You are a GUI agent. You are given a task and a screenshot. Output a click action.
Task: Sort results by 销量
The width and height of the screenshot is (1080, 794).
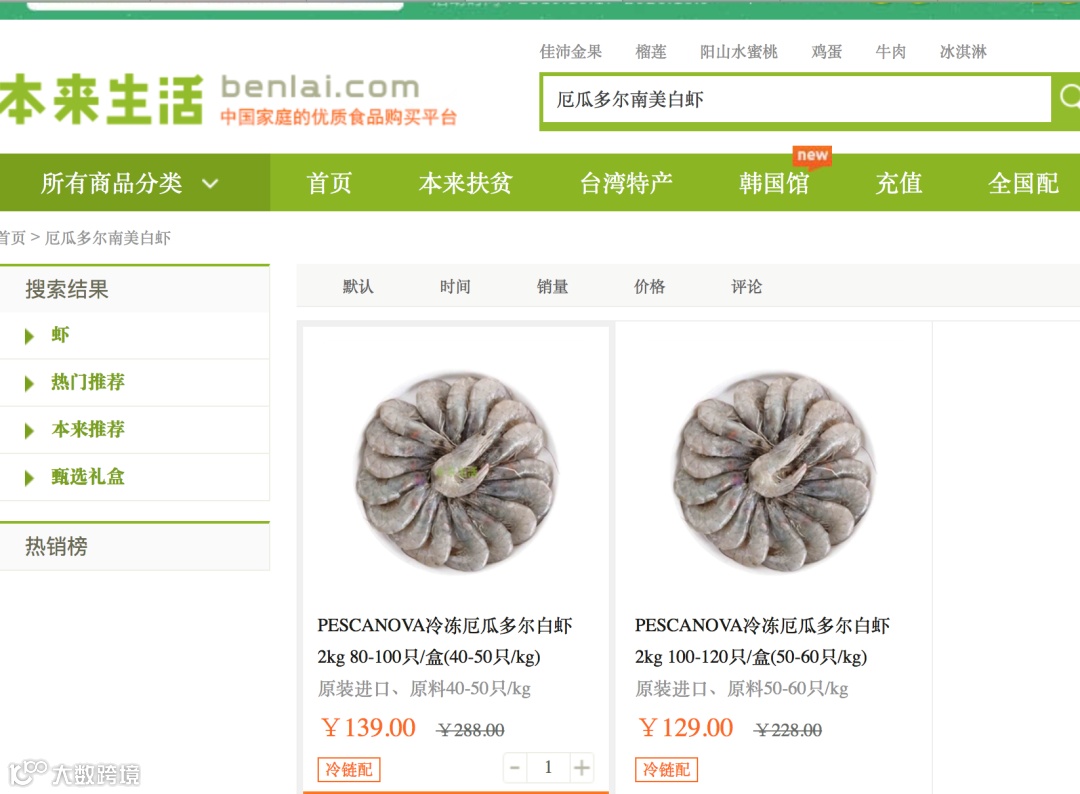(552, 286)
